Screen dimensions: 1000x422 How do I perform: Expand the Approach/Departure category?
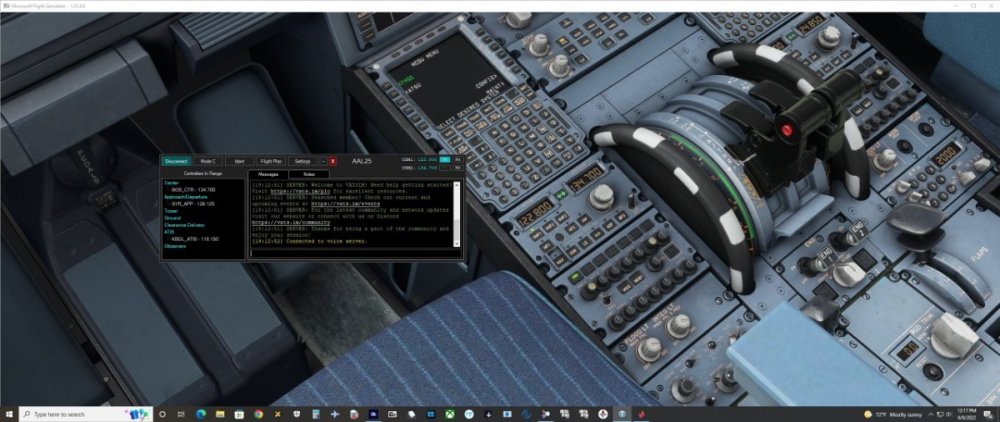point(186,197)
